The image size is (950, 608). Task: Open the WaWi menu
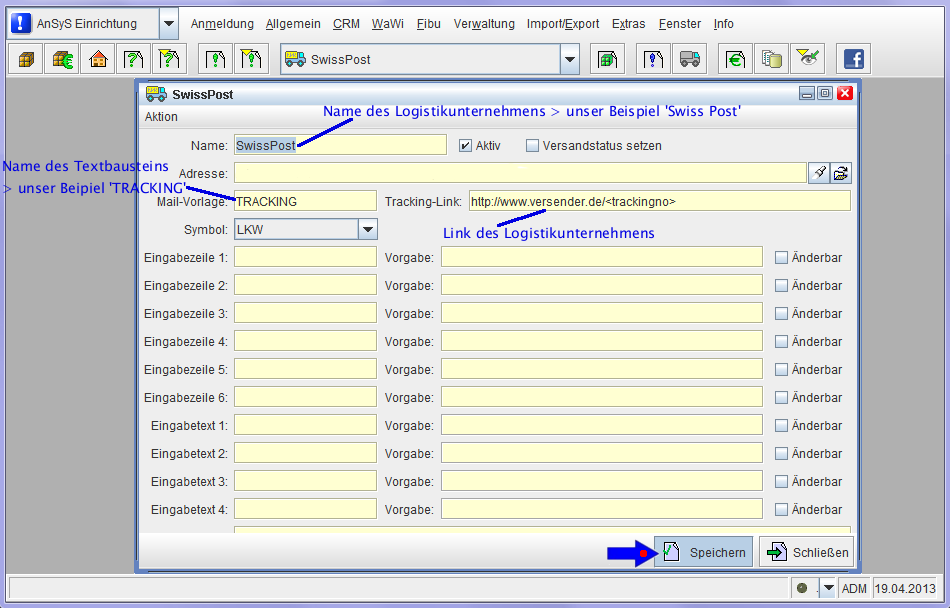[381, 24]
